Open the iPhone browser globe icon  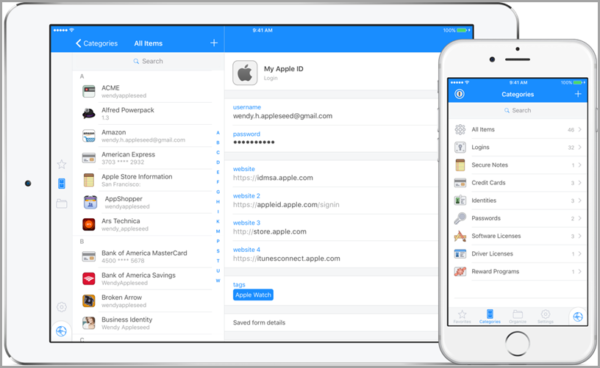[578, 317]
